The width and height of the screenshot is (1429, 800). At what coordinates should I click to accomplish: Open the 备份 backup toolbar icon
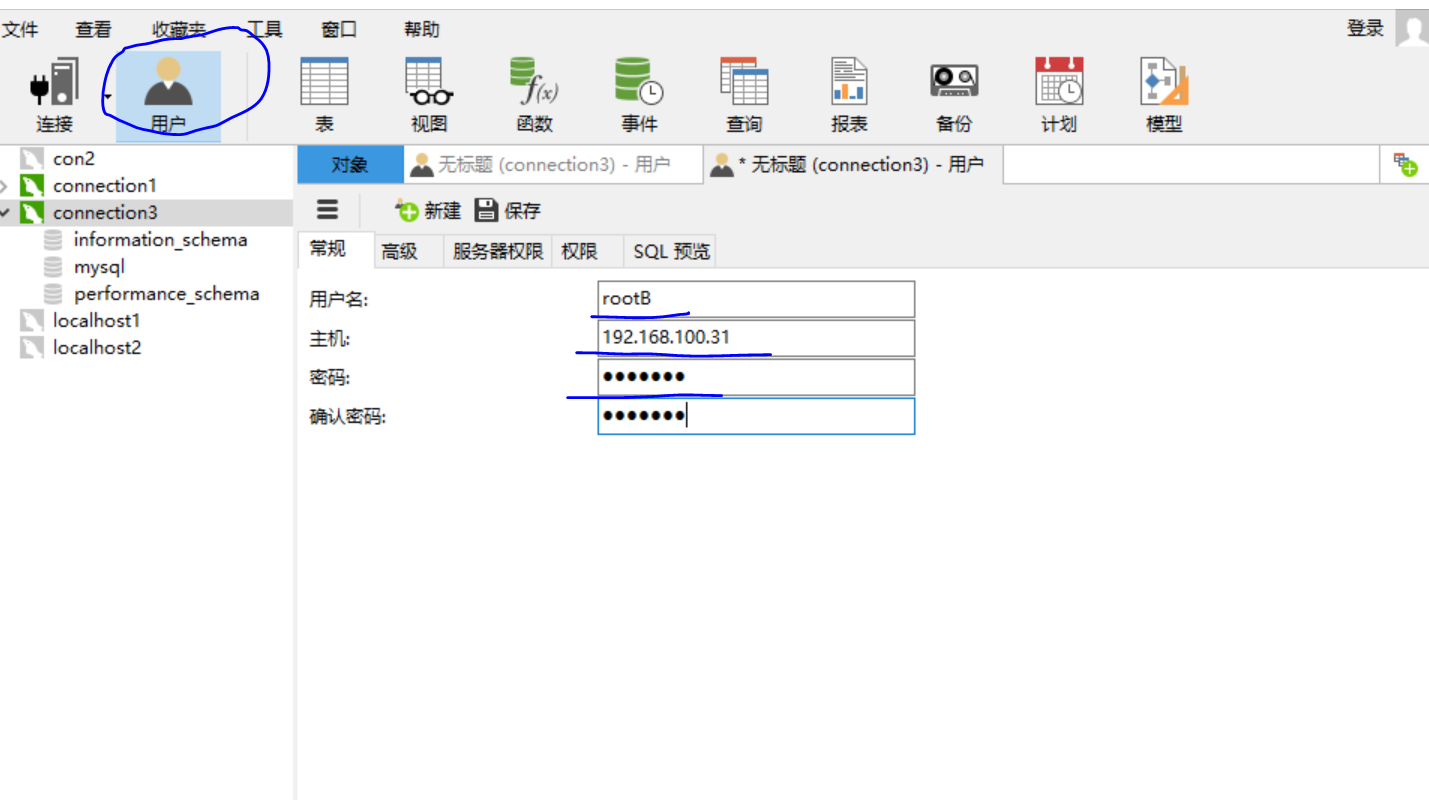click(x=954, y=96)
